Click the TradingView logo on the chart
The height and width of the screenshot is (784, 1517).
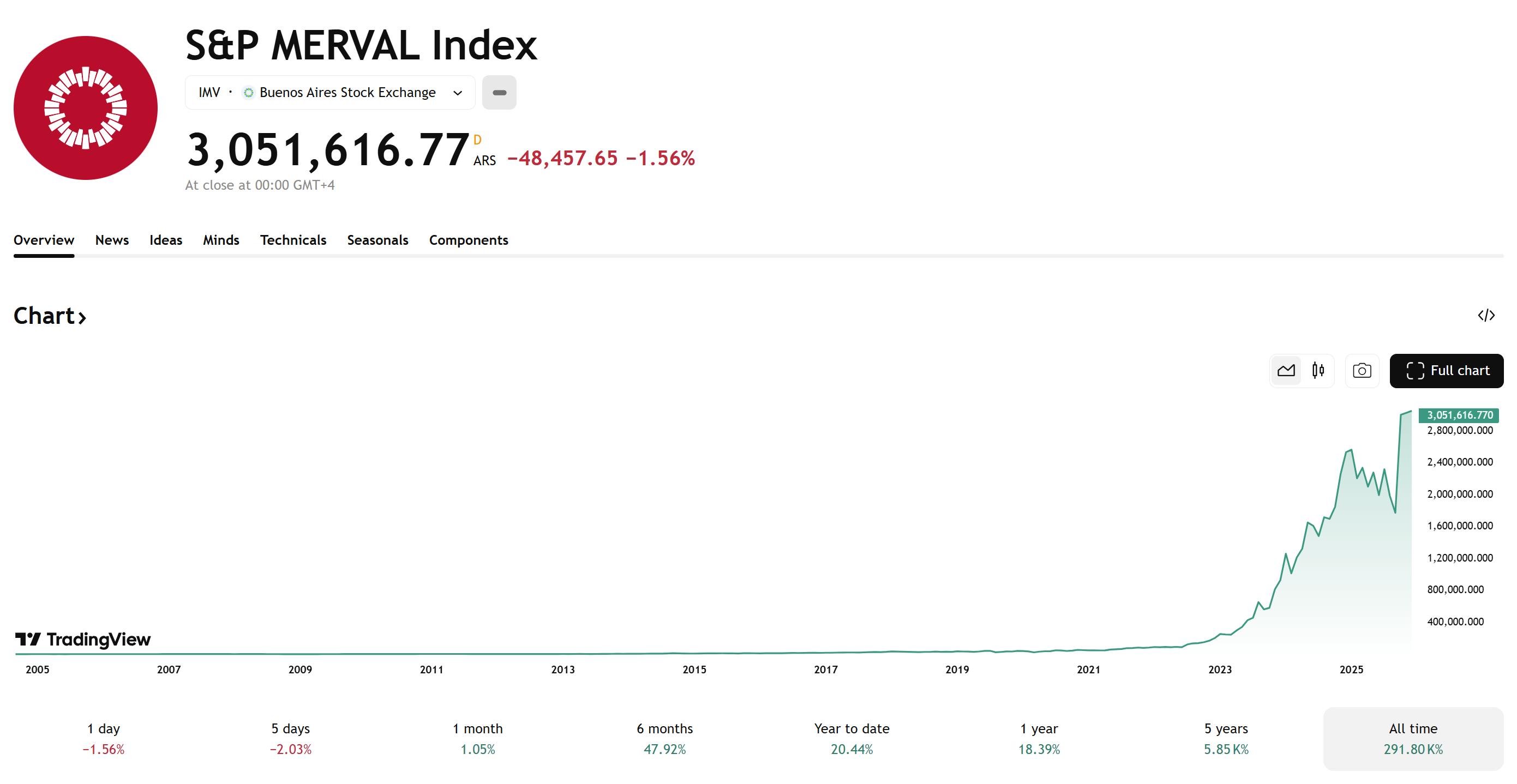click(82, 640)
